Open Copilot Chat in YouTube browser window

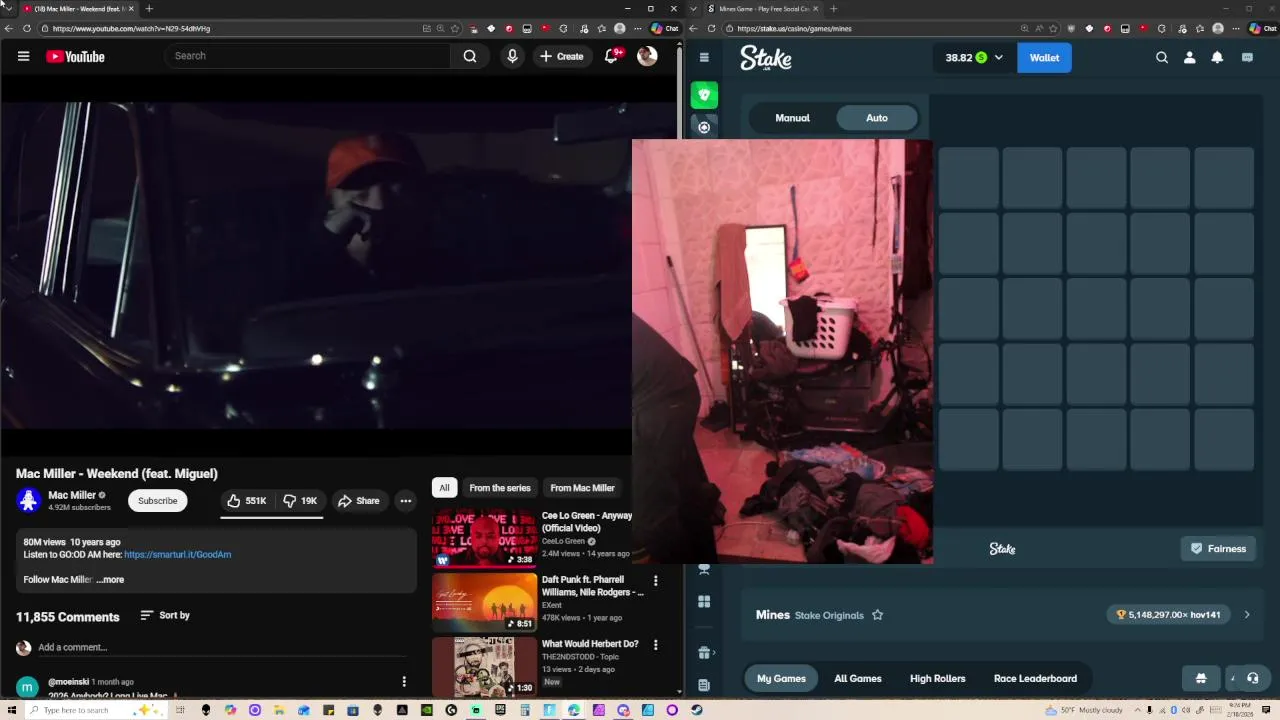[x=665, y=28]
